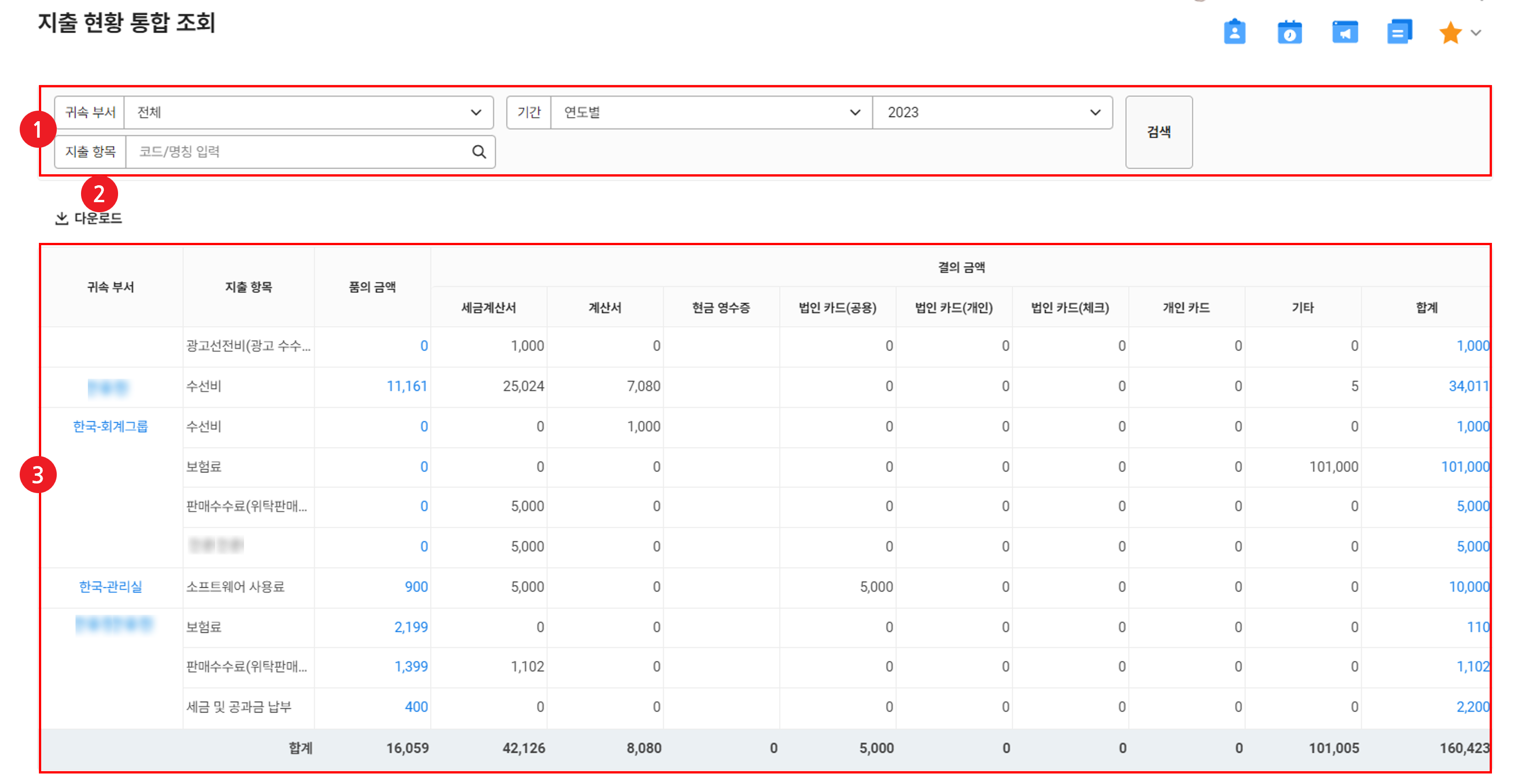Image resolution: width=1513 pixels, height=784 pixels.
Task: Click the 2,199 품의 금액 link
Action: (411, 627)
